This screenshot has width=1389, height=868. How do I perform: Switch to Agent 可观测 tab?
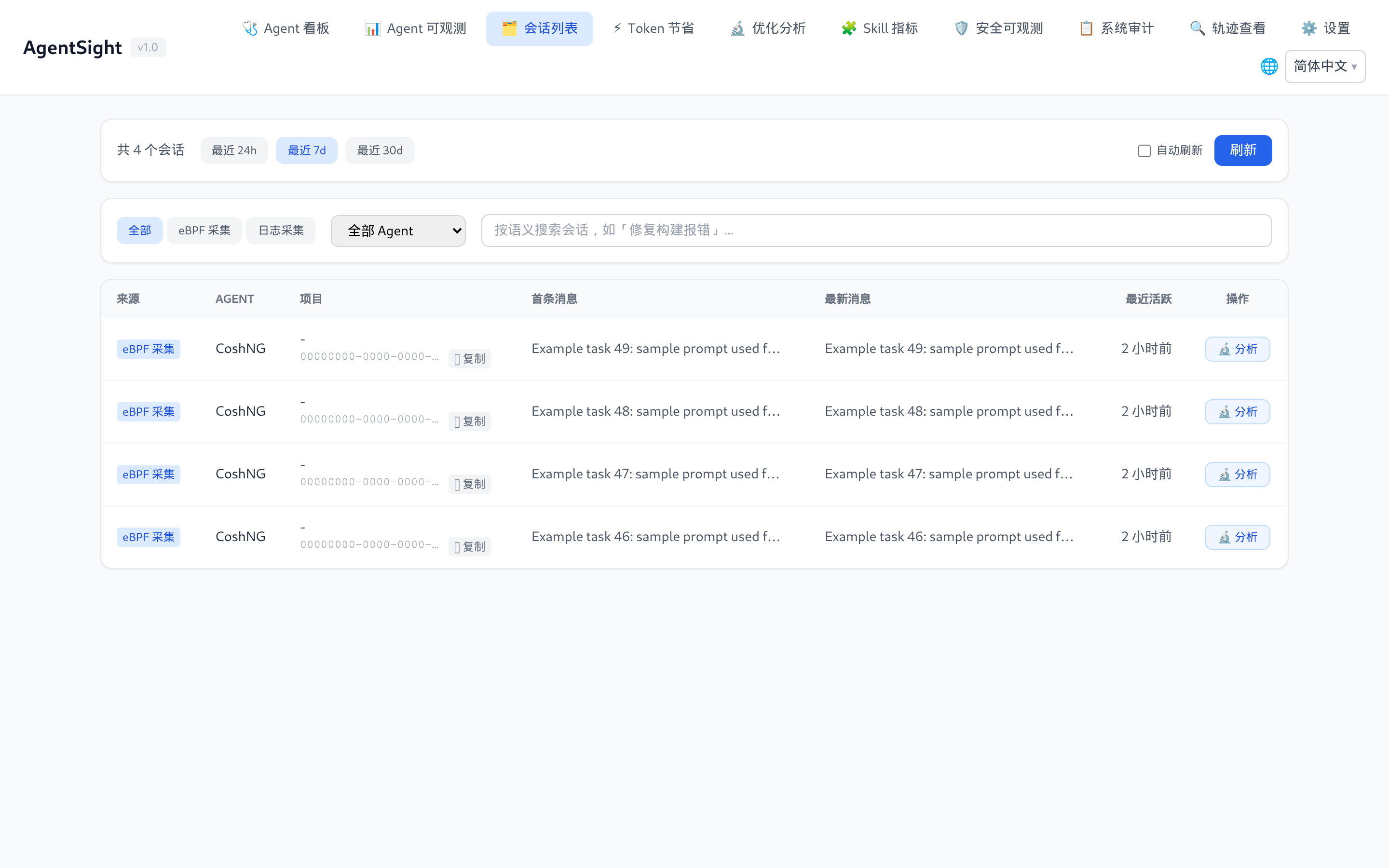(x=416, y=28)
